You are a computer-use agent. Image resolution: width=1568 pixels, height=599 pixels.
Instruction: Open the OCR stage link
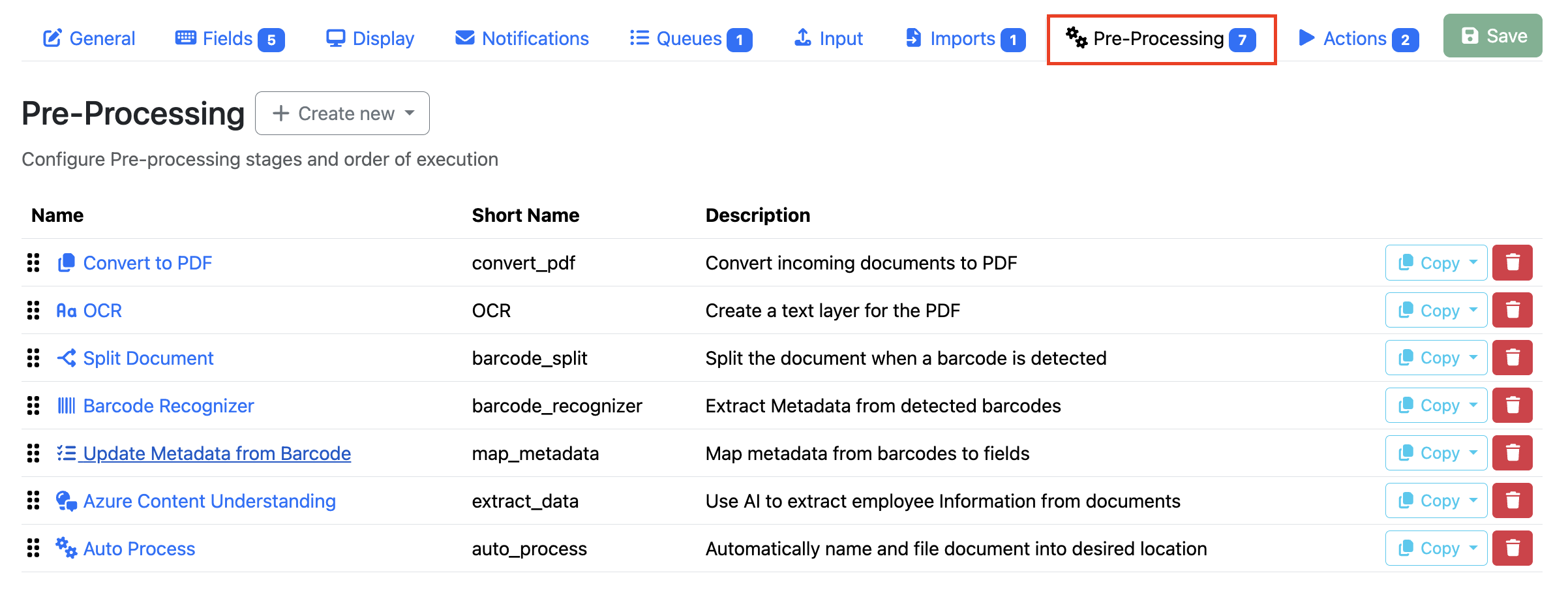pos(102,311)
